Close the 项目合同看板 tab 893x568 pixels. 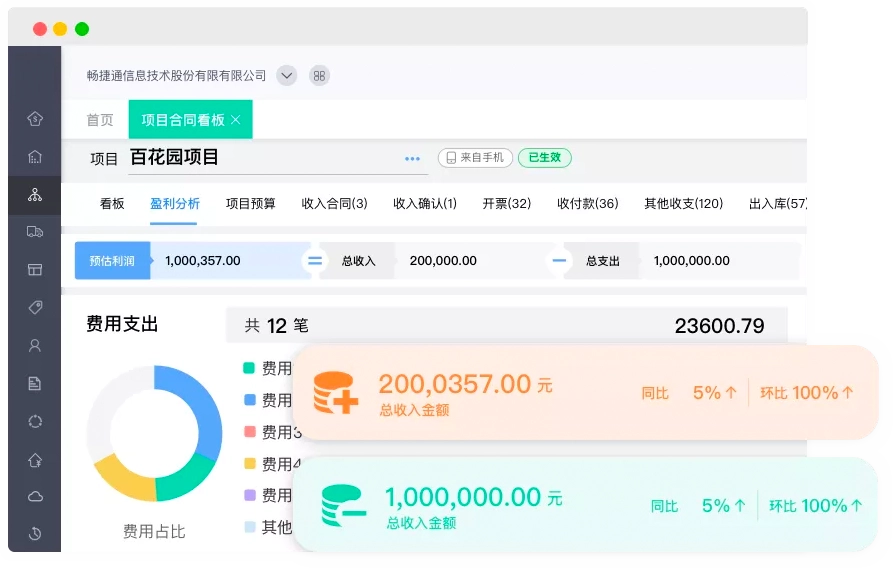point(236,120)
